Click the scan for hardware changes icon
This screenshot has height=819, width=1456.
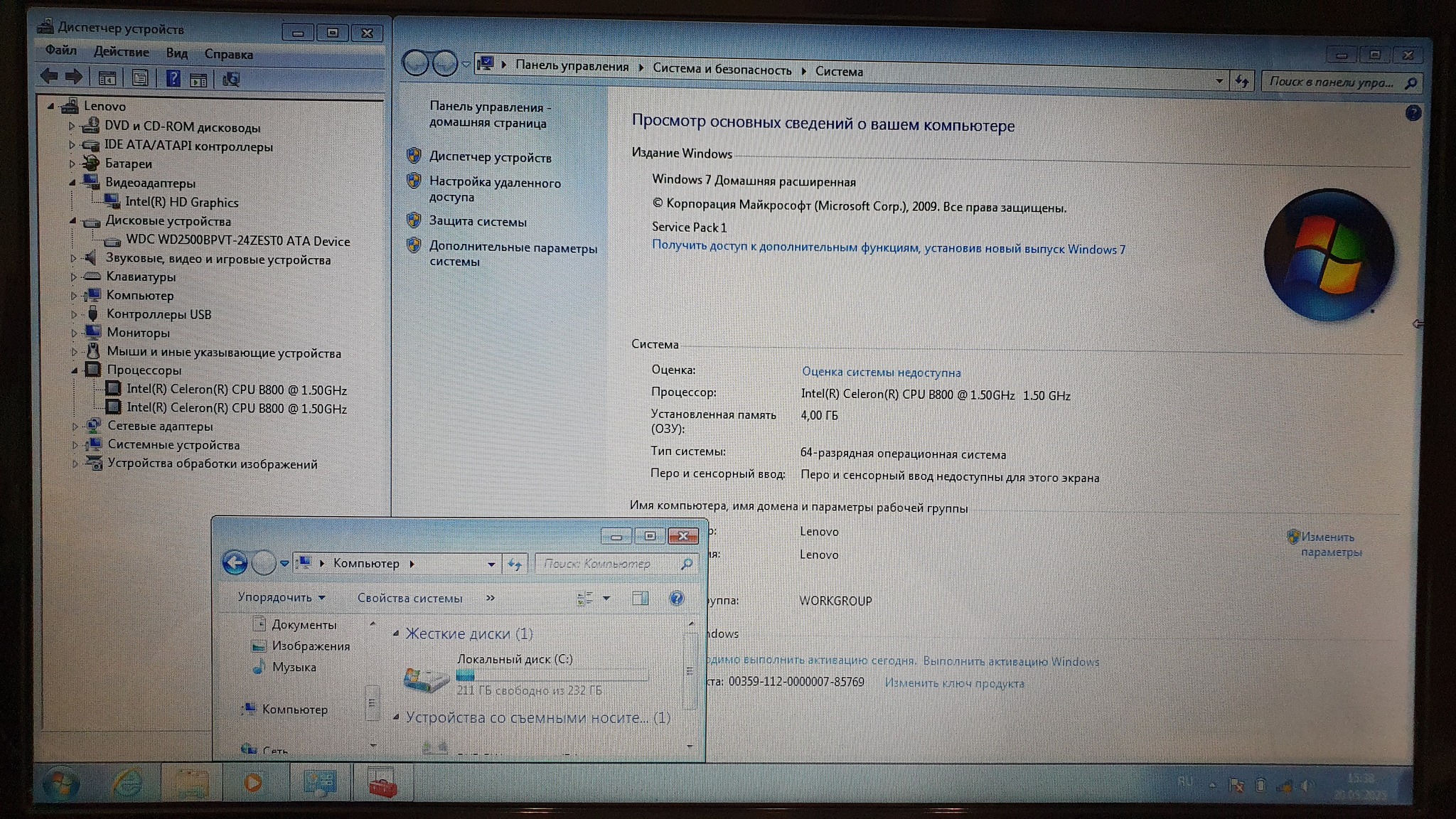click(x=231, y=79)
